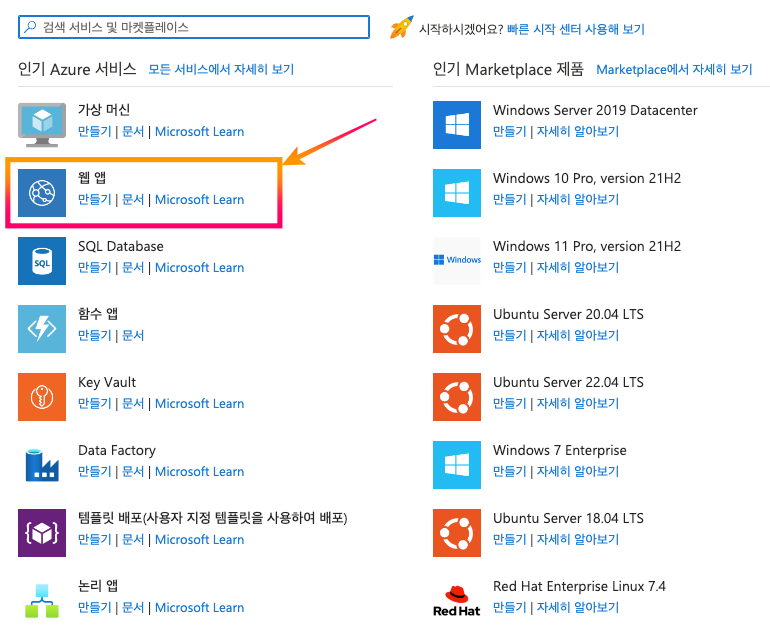Select the SQL Database icon
This screenshot has width=770, height=637.
[42, 261]
